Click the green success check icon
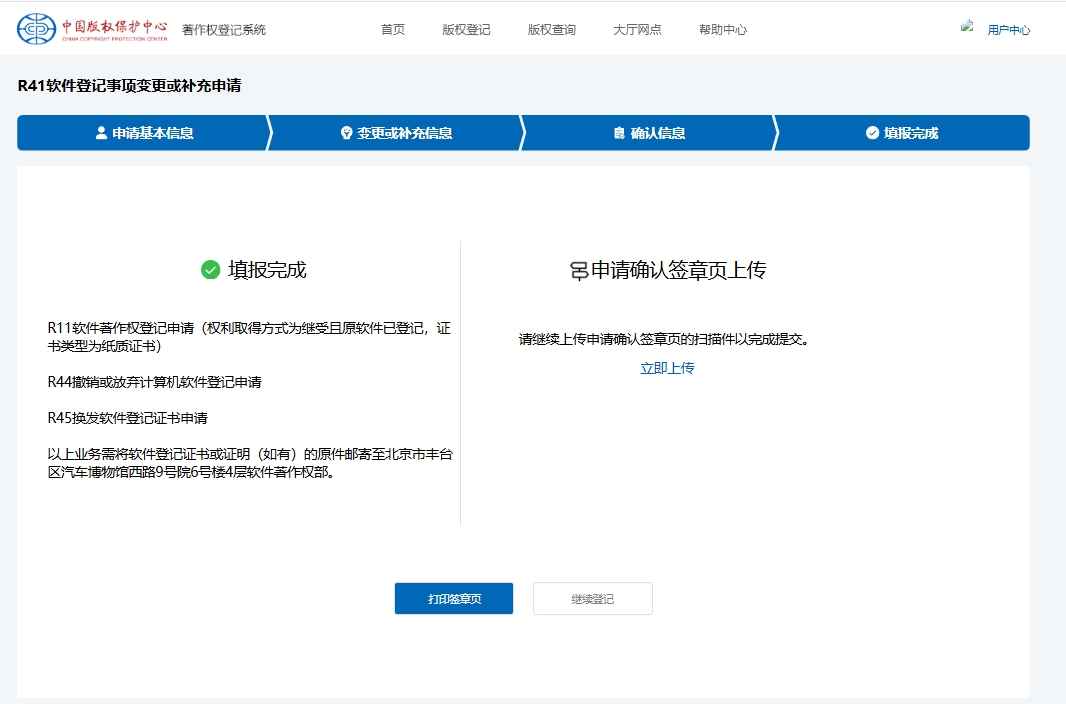 (x=210, y=270)
